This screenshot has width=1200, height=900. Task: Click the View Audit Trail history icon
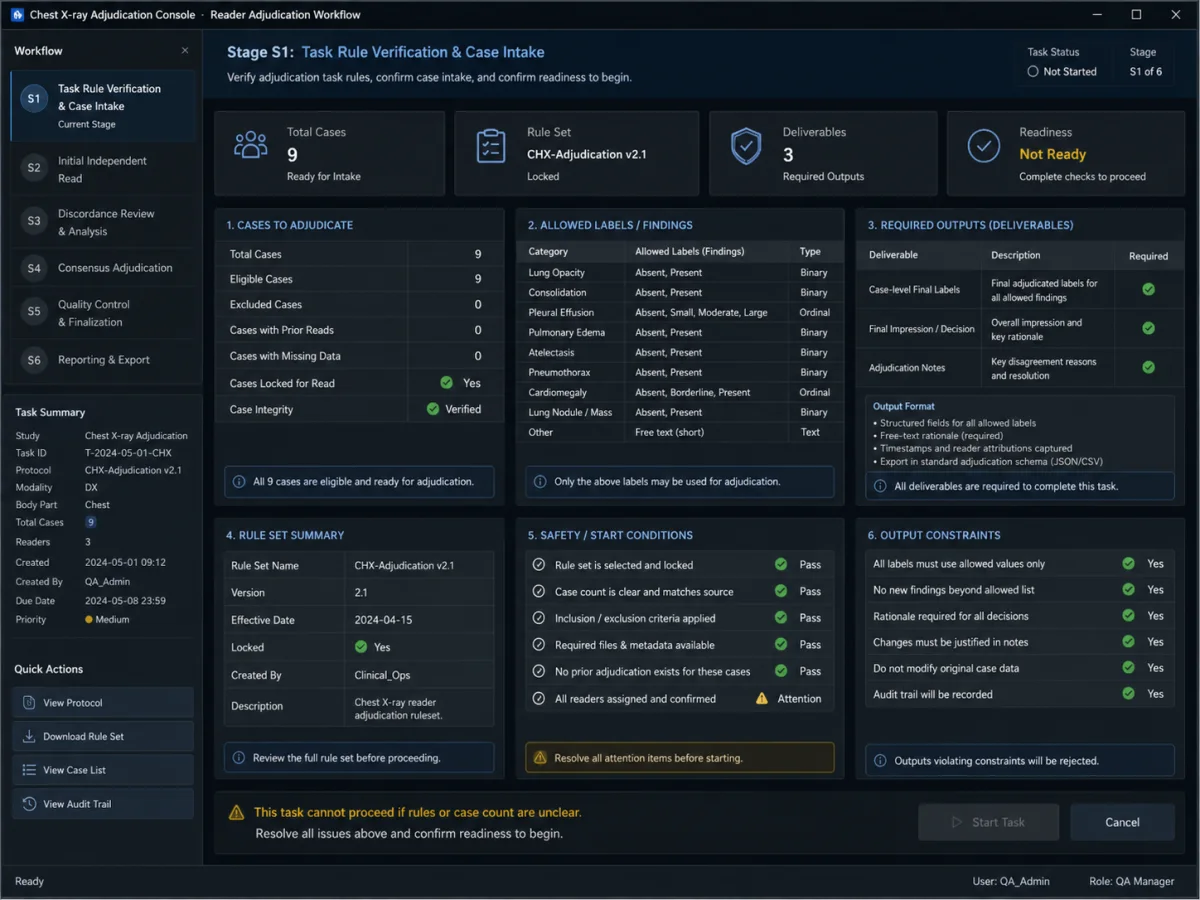[29, 804]
